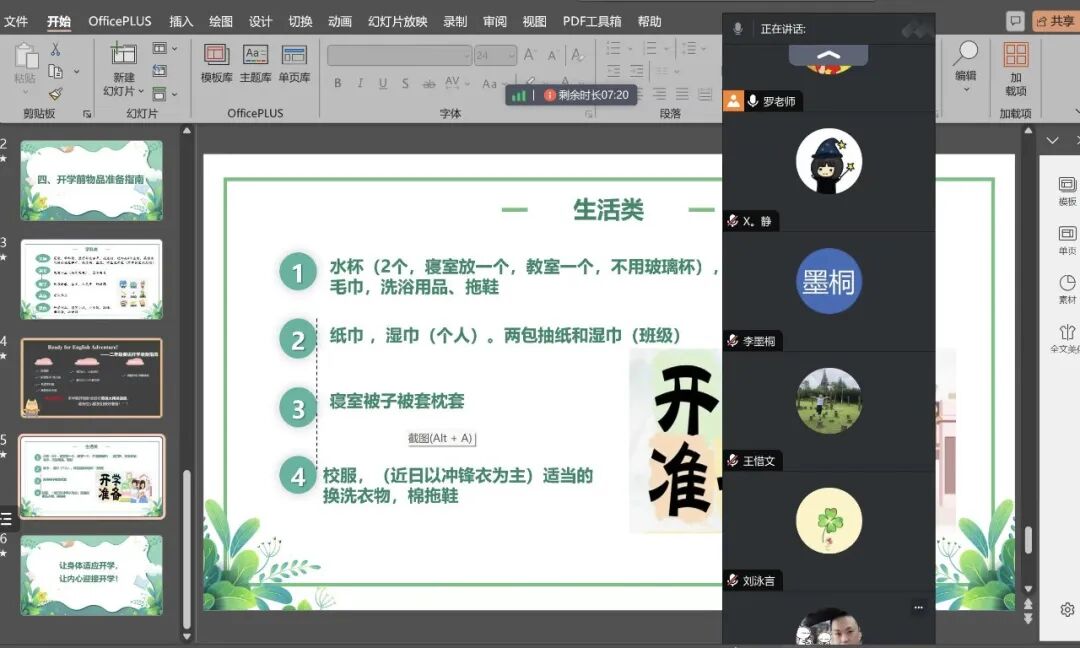Click the Cut scissors icon
This screenshot has width=1080, height=648.
[x=55, y=49]
